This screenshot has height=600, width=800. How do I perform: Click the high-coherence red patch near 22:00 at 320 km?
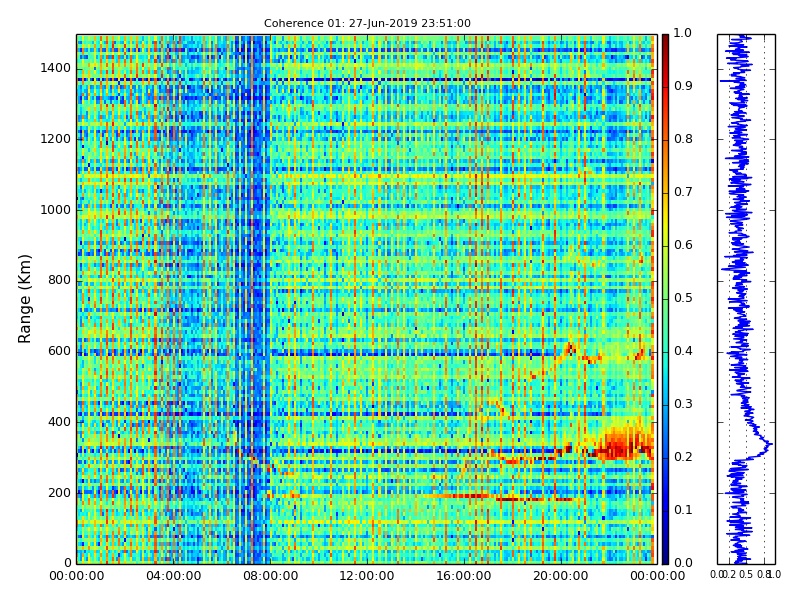point(622,444)
